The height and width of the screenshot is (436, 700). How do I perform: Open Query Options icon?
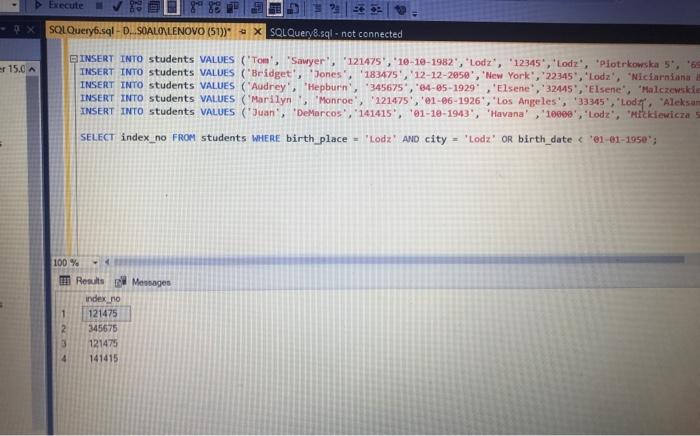154,7
